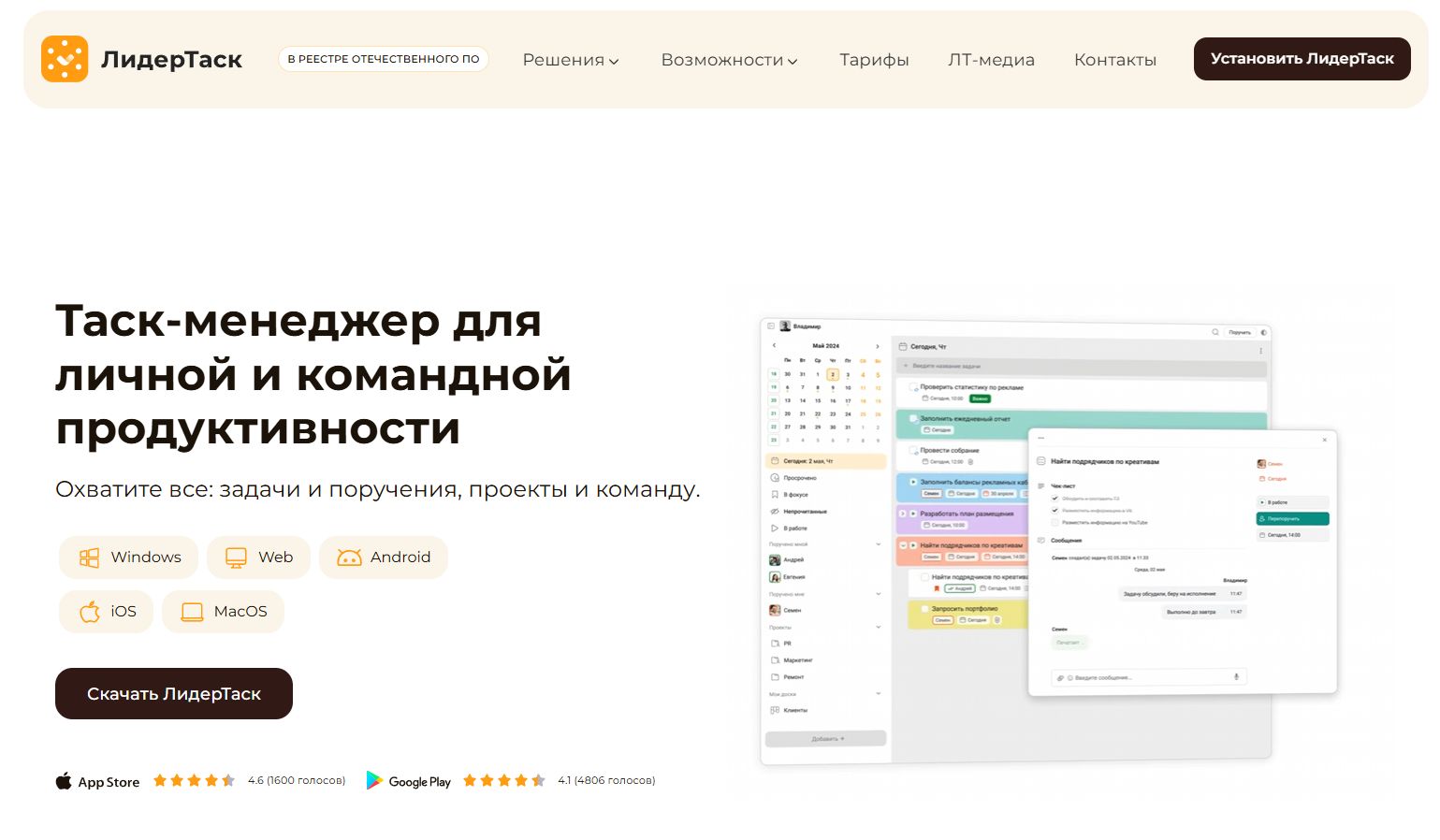Open the ЛидерТаск home link text
The image size is (1440, 840).
[x=171, y=60]
